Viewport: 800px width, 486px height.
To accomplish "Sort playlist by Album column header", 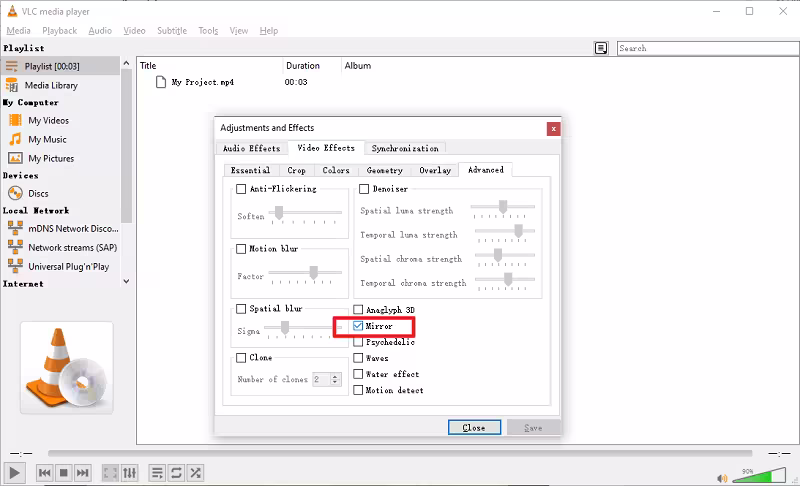I will 358,66.
